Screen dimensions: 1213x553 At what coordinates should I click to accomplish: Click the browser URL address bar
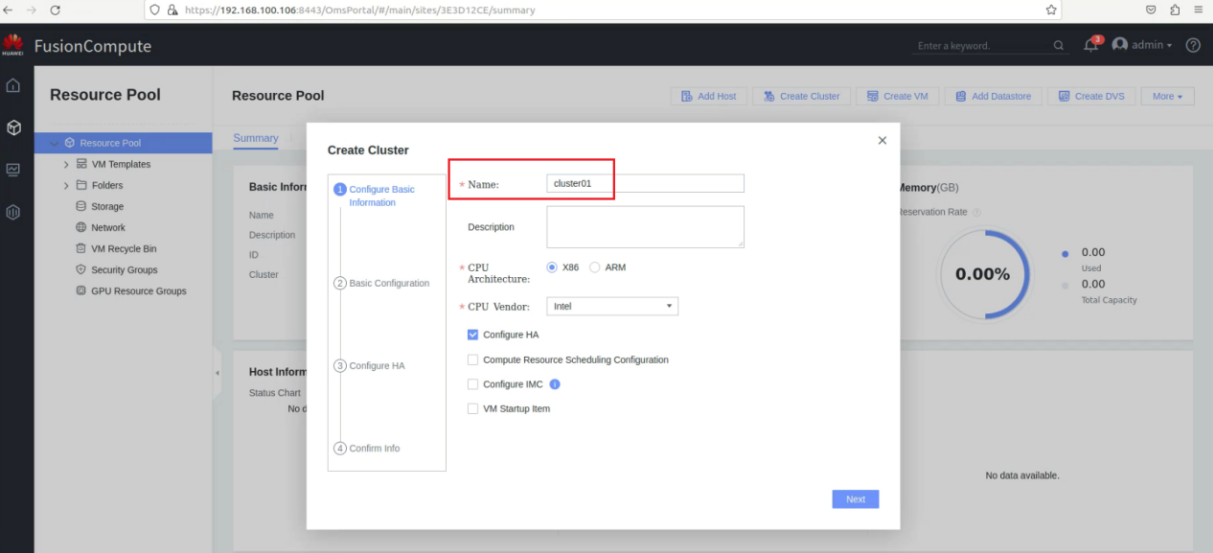pos(600,10)
